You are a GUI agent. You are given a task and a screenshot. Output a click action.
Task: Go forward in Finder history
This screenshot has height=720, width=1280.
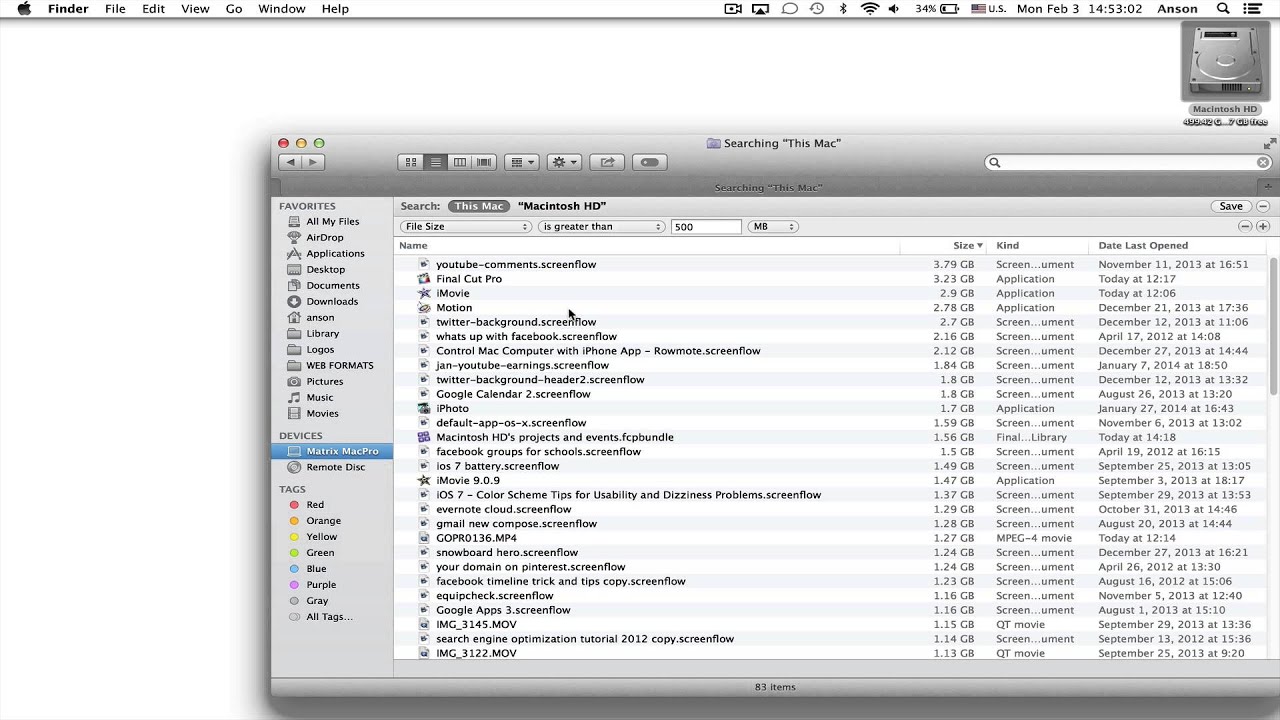click(313, 162)
